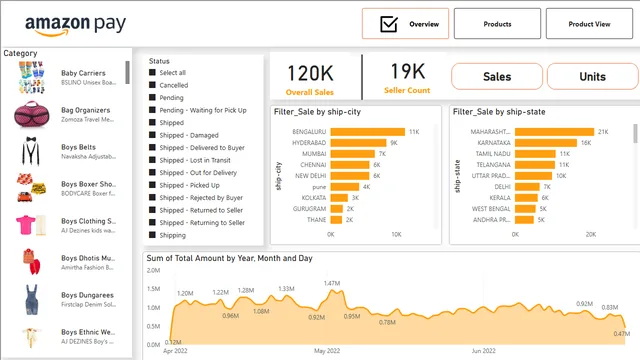
Task: Select the Boys Ethnic Wear image
Action: (31, 337)
